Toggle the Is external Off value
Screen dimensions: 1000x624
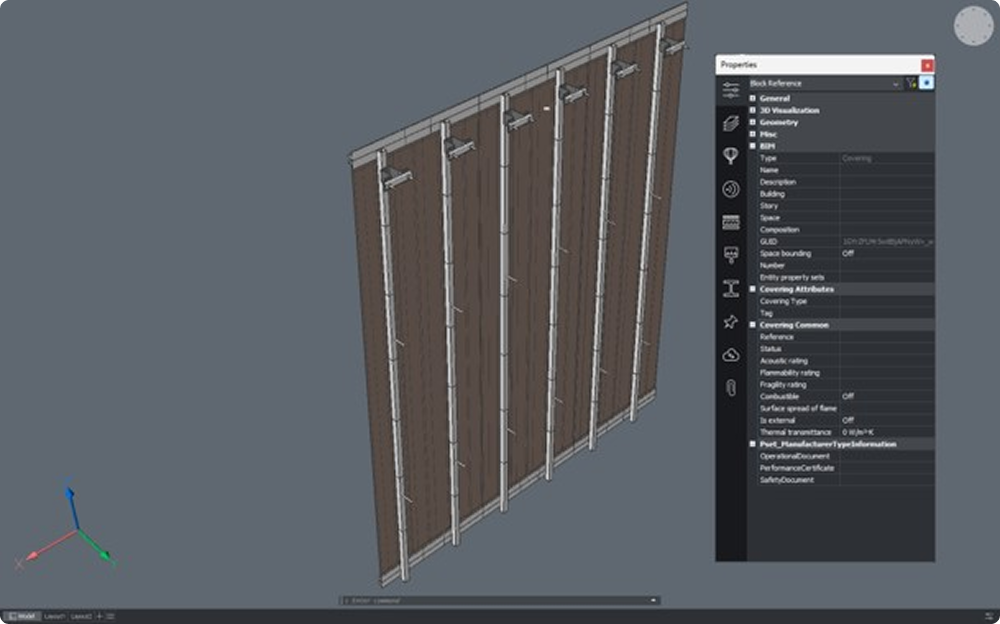887,420
